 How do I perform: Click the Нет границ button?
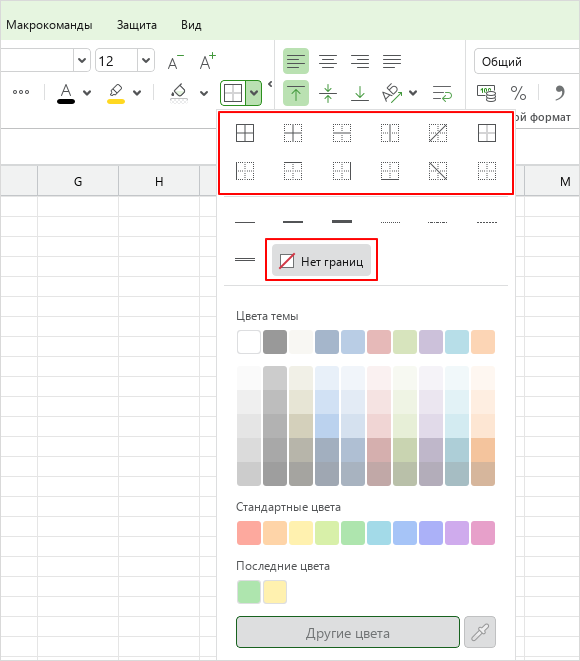[x=321, y=260]
